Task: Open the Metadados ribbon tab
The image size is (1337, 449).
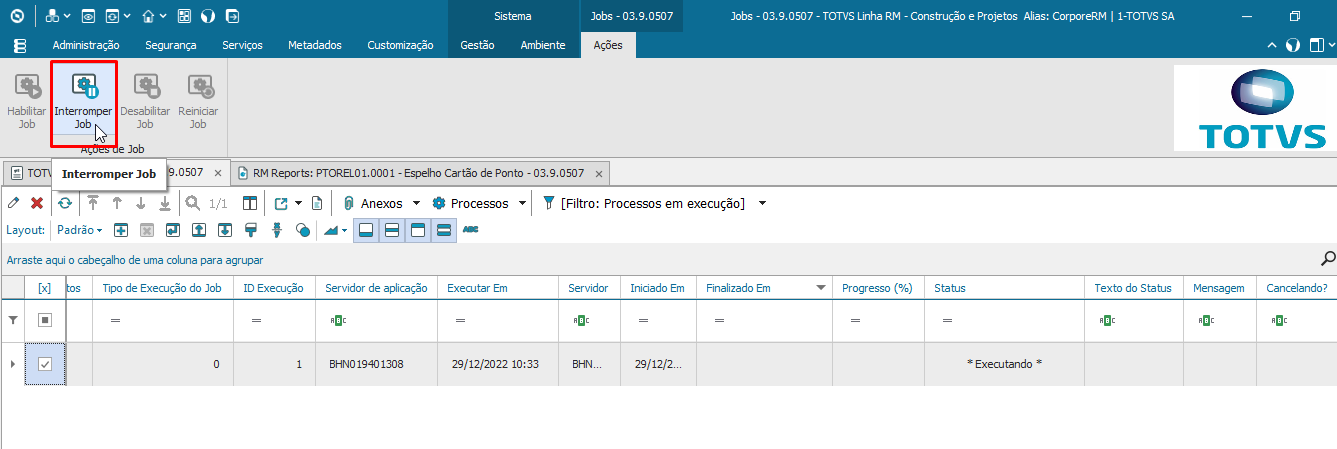Action: point(315,45)
